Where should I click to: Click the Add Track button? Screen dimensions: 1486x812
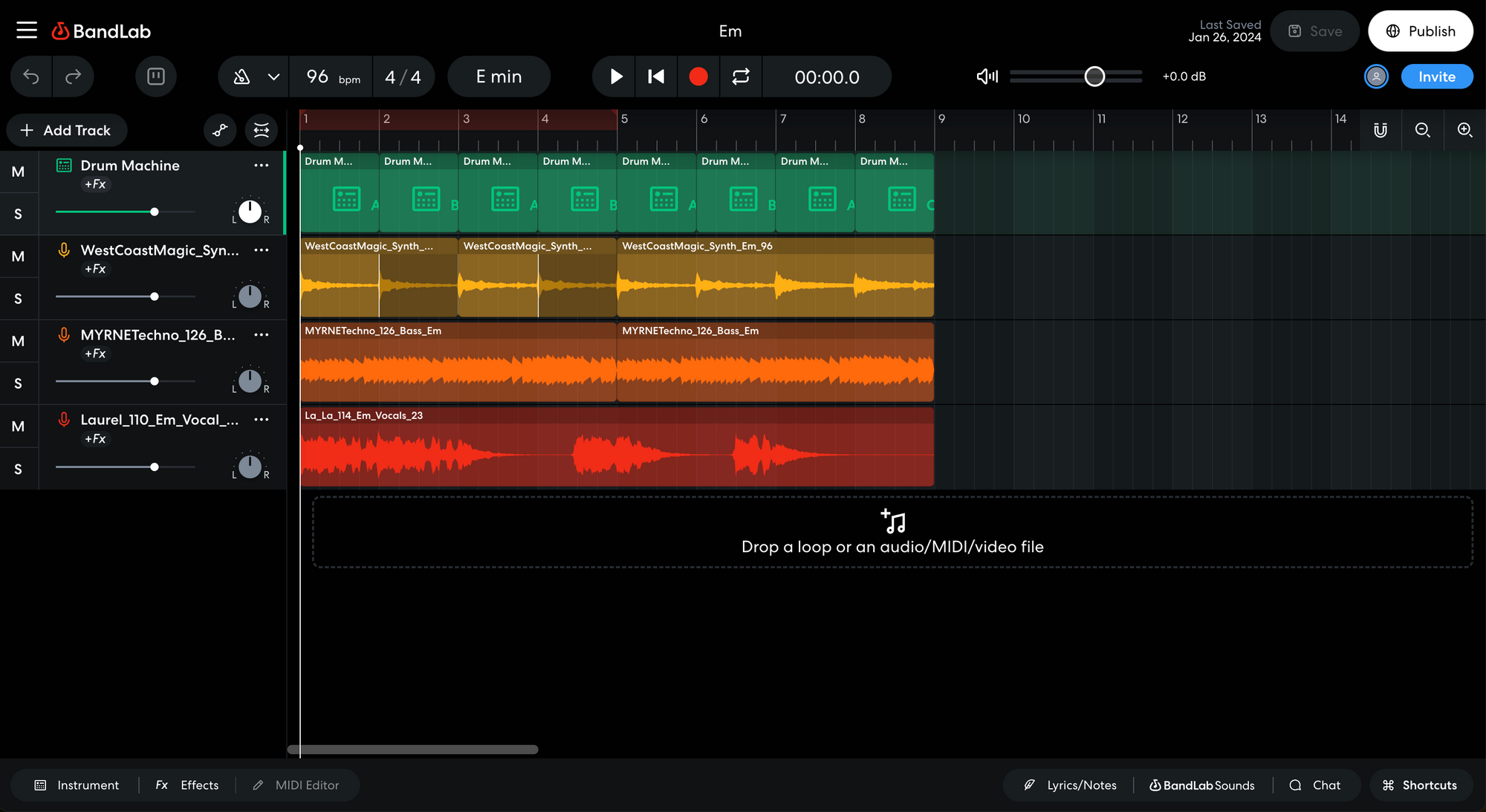pos(66,130)
